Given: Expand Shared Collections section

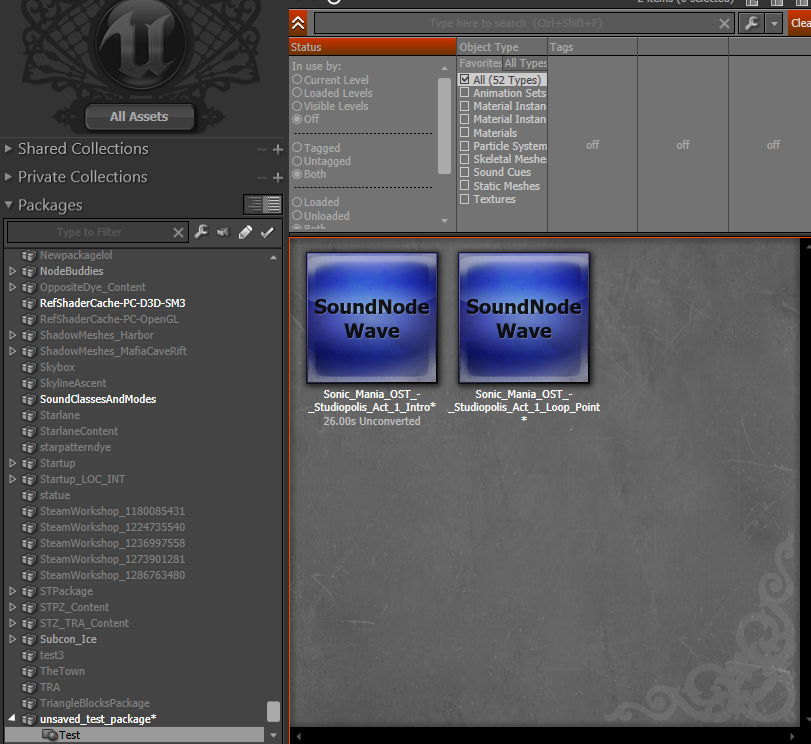Looking at the screenshot, I should (8, 149).
